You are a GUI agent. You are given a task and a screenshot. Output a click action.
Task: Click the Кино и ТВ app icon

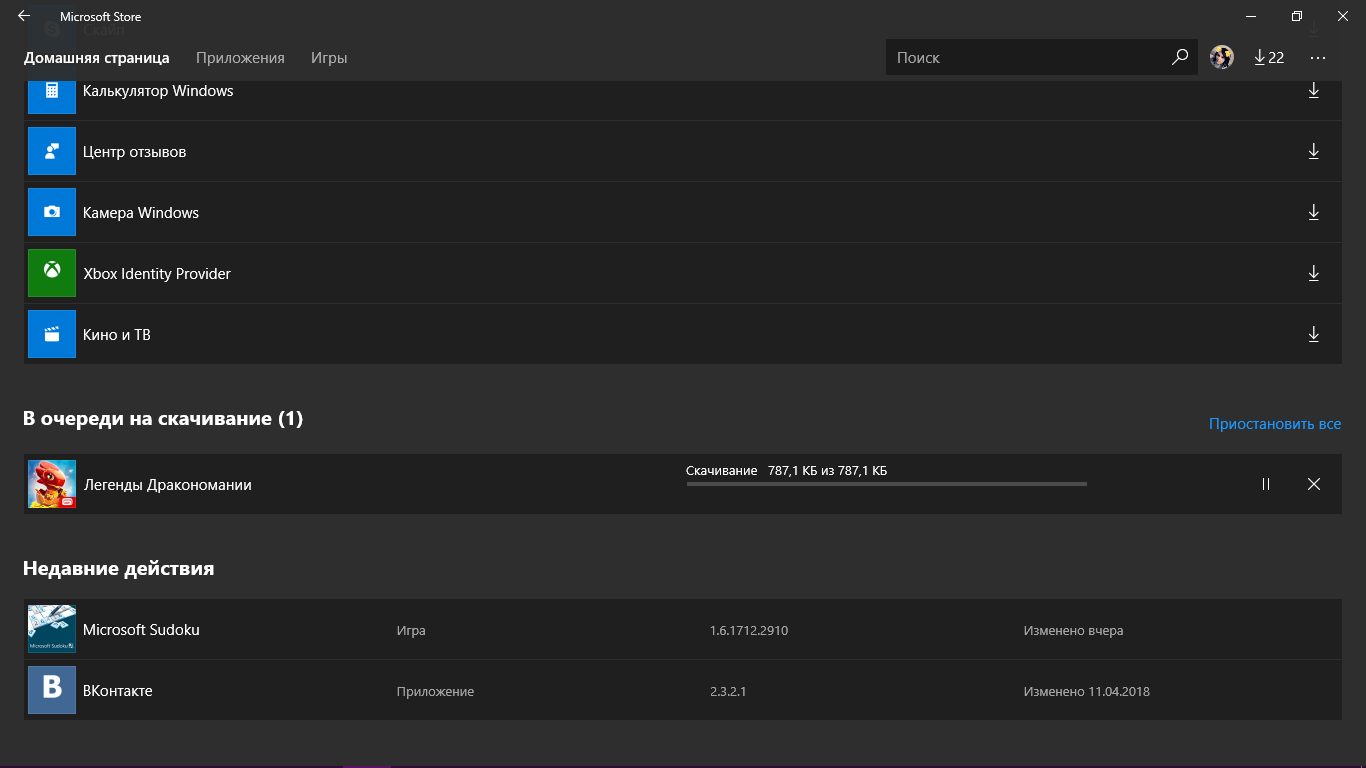(52, 335)
